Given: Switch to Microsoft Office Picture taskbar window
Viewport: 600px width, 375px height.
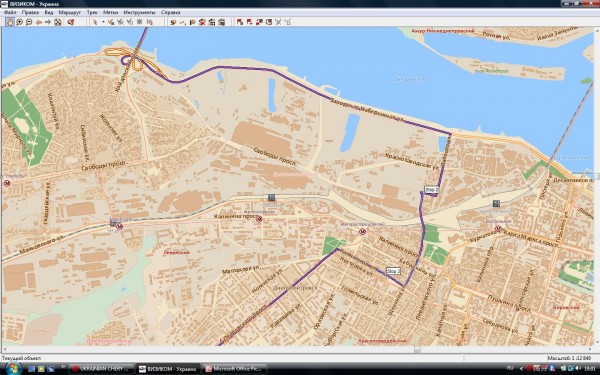Looking at the screenshot, I should pyautogui.click(x=234, y=369).
